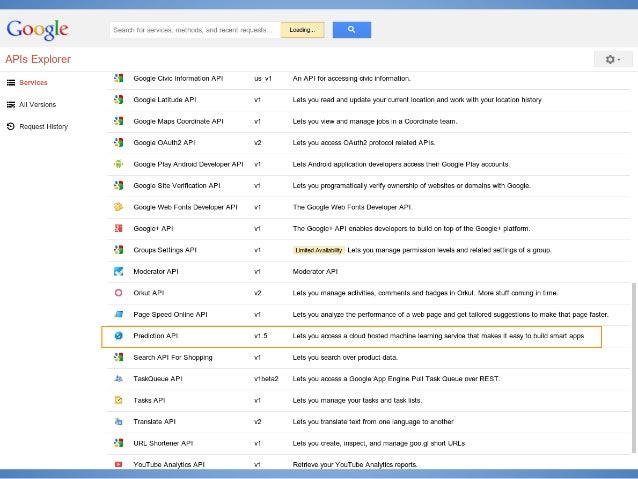Image resolution: width=638 pixels, height=479 pixels.
Task: Click the Google OAuth2 API icon
Action: pyautogui.click(x=118, y=142)
